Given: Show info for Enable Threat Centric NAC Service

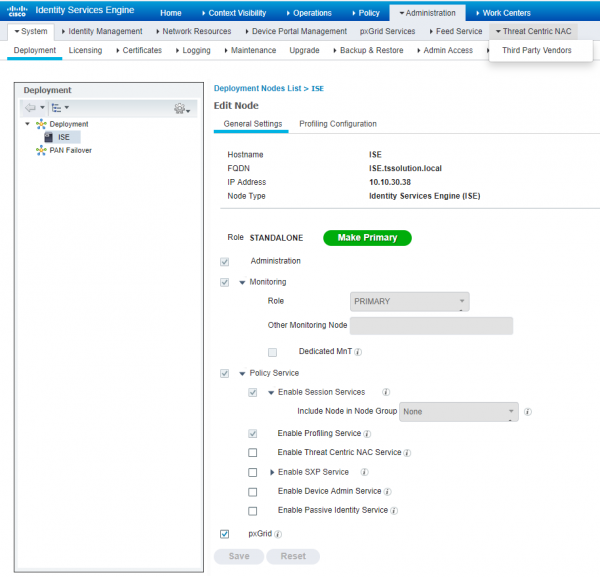Looking at the screenshot, I should click(407, 453).
